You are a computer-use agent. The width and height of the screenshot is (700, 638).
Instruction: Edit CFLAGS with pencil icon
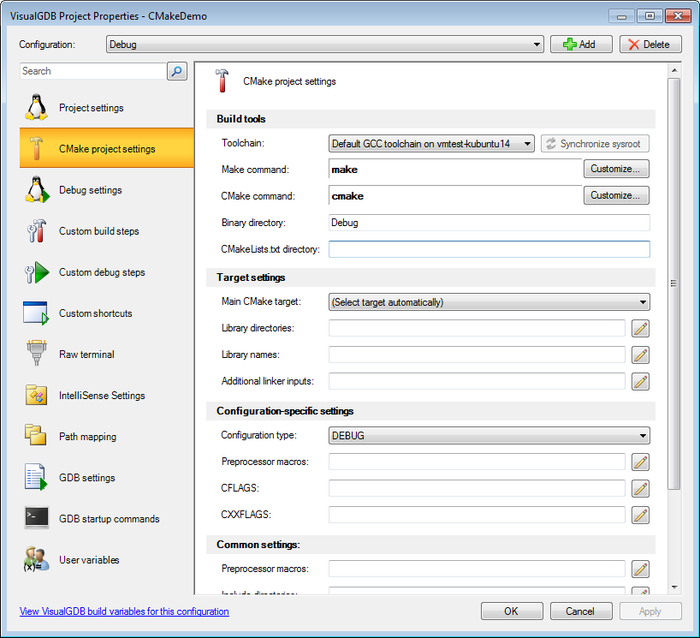(640, 489)
